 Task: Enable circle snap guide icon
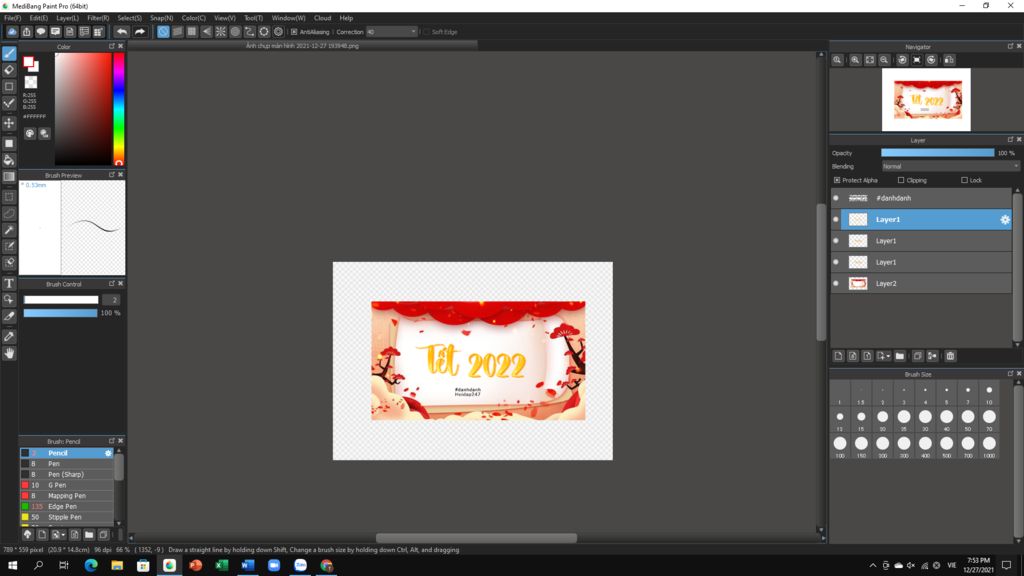[235, 31]
